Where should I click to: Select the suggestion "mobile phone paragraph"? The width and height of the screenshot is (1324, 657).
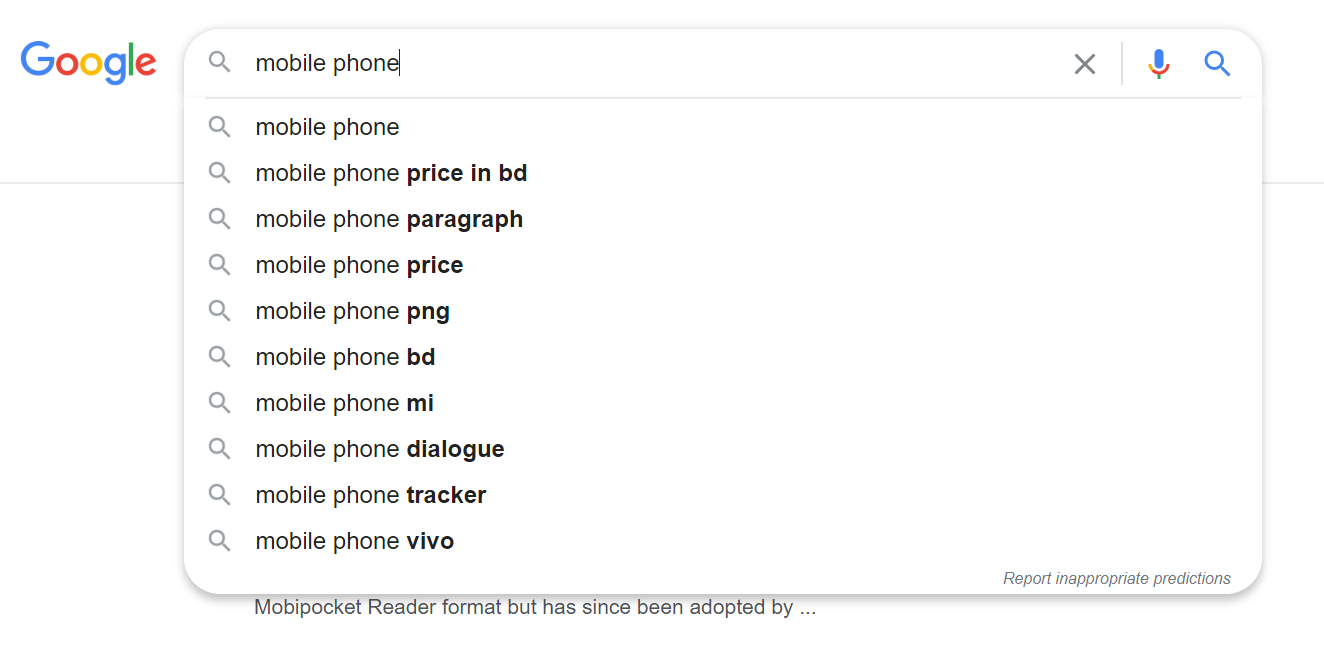pyautogui.click(x=389, y=218)
